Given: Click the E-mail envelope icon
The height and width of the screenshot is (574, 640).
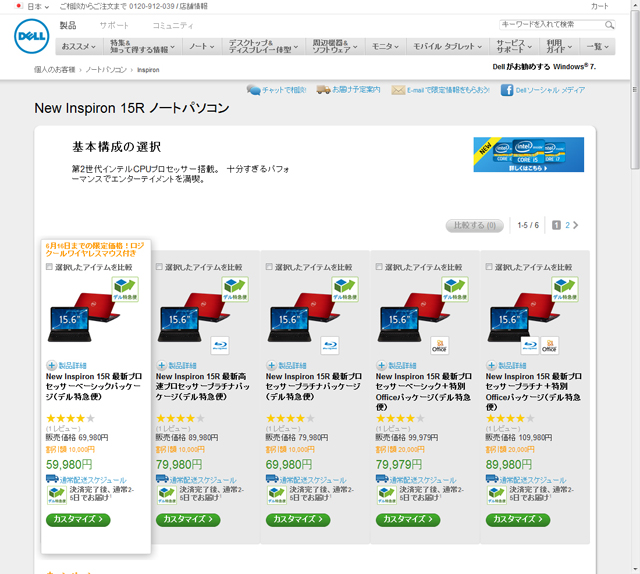Looking at the screenshot, I should pos(398,90).
